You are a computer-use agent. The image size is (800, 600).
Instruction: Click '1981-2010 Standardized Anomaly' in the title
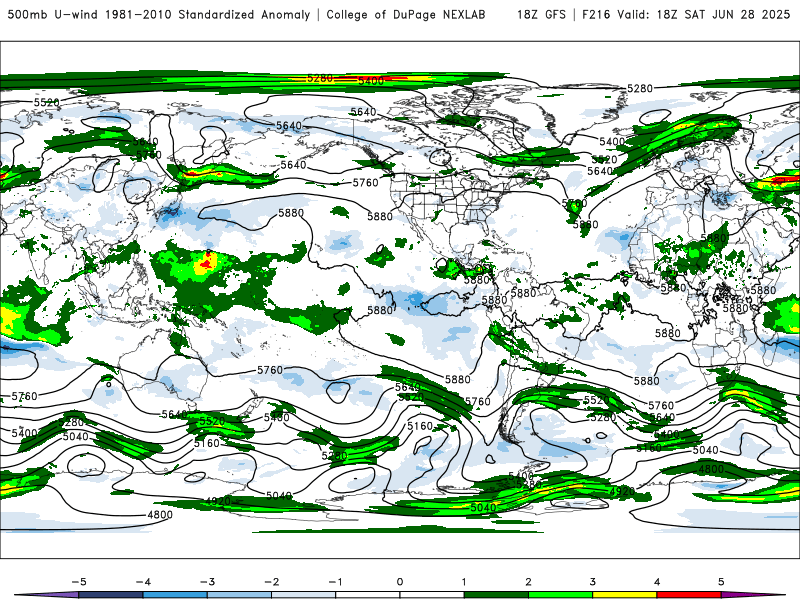(207, 14)
